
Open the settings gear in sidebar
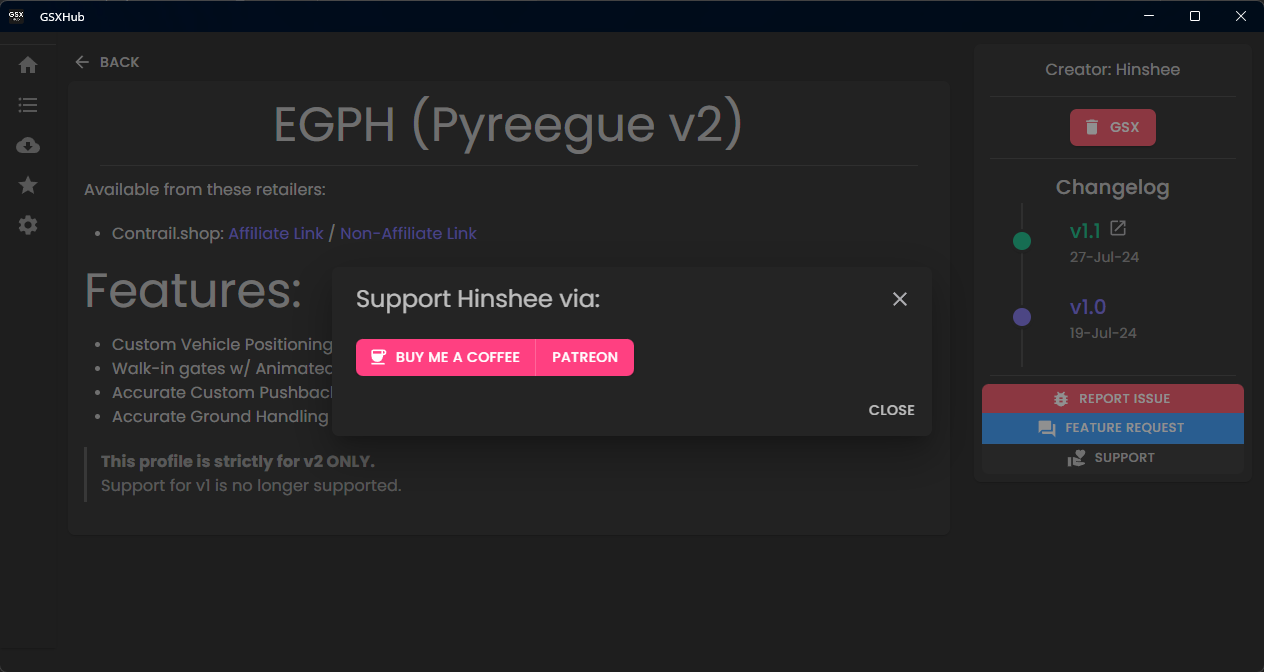pyautogui.click(x=28, y=225)
